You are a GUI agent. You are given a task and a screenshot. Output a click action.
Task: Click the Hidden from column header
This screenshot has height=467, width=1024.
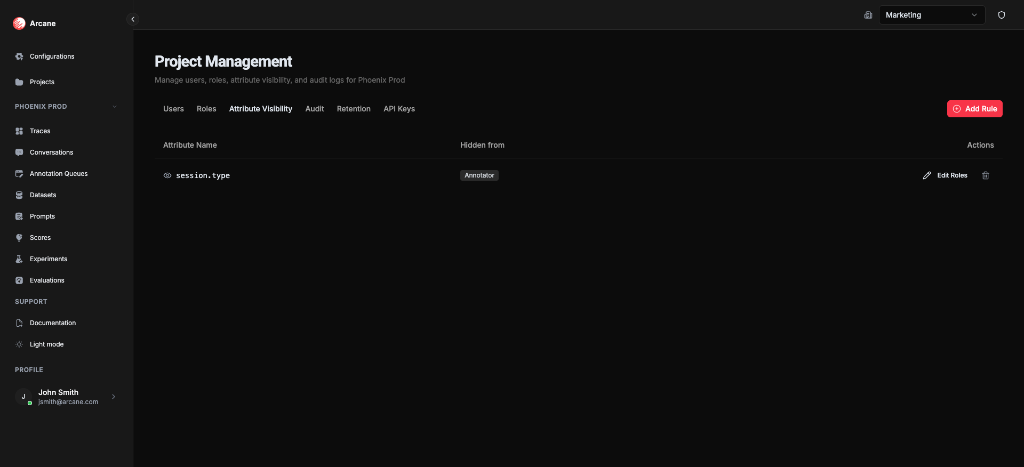click(x=482, y=145)
